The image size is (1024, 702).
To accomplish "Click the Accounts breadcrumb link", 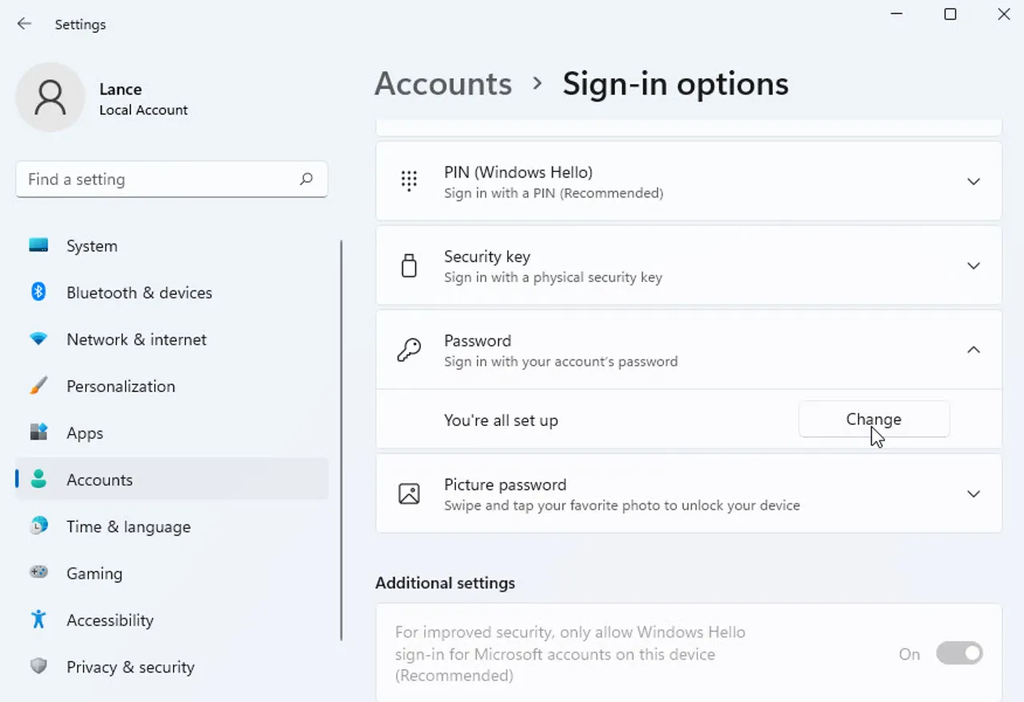I will (443, 84).
